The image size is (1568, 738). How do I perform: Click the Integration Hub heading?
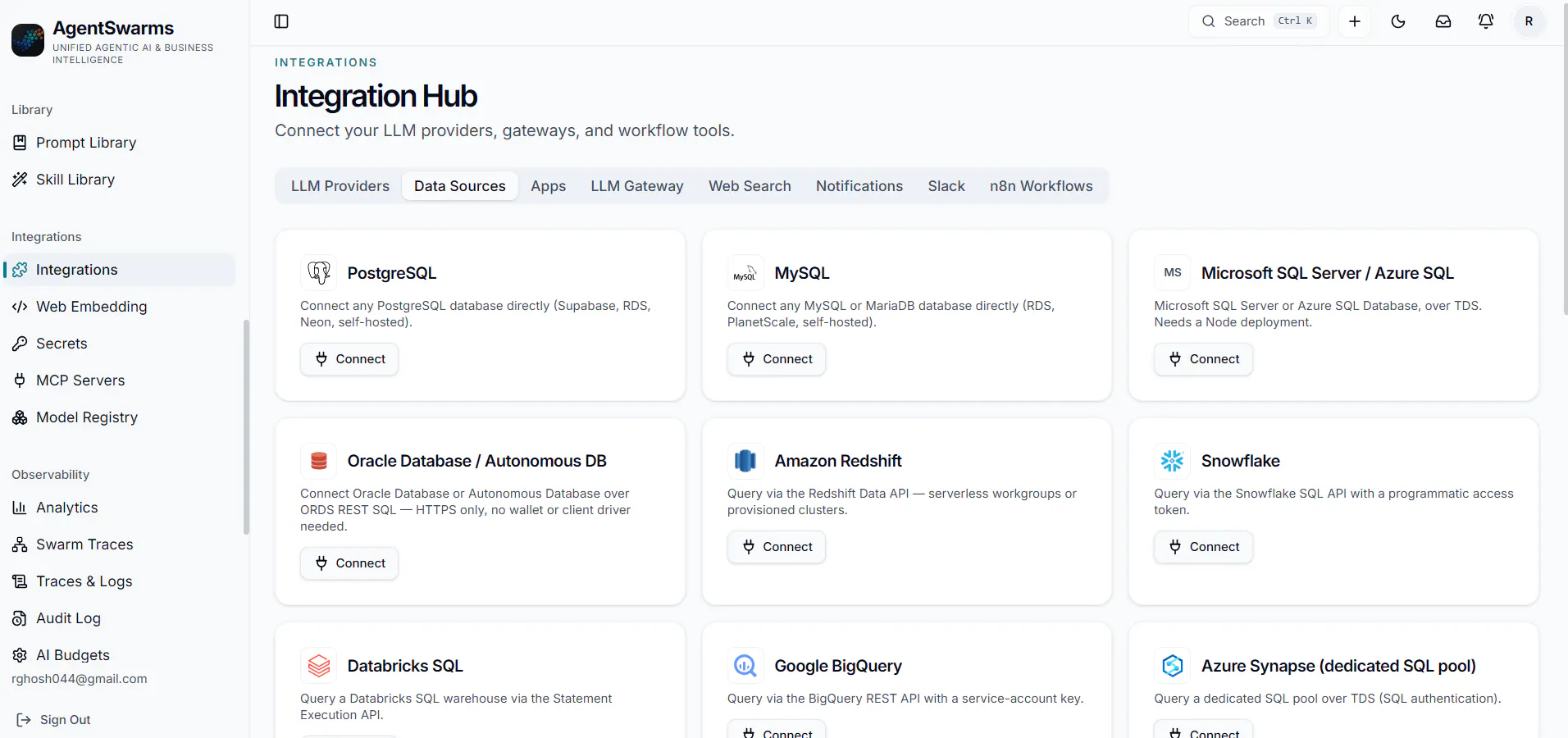376,96
